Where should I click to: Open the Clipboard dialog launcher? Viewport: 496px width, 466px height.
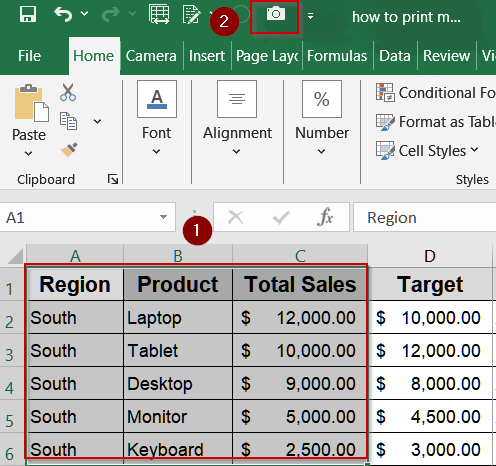tap(113, 179)
